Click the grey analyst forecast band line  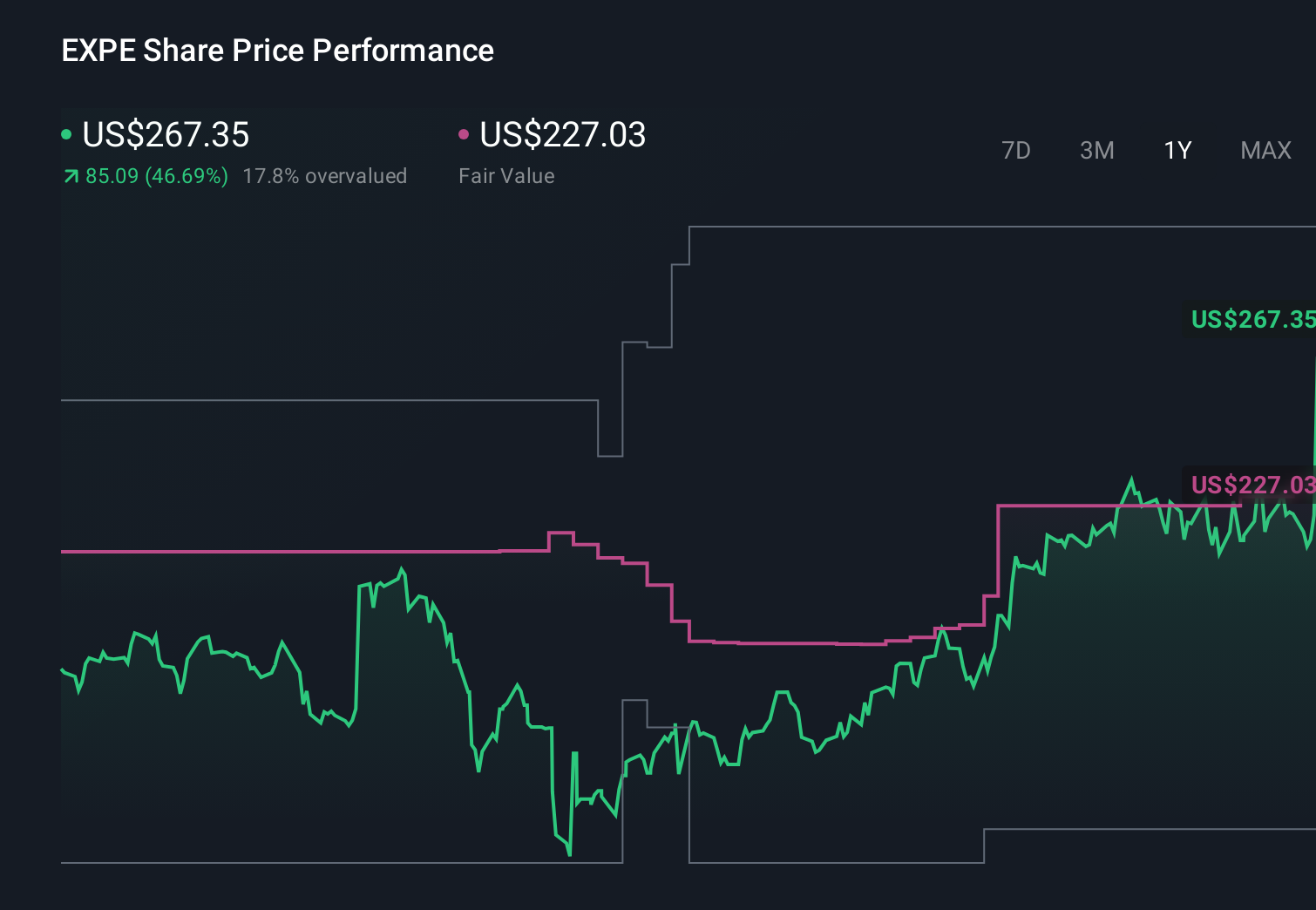point(872,227)
